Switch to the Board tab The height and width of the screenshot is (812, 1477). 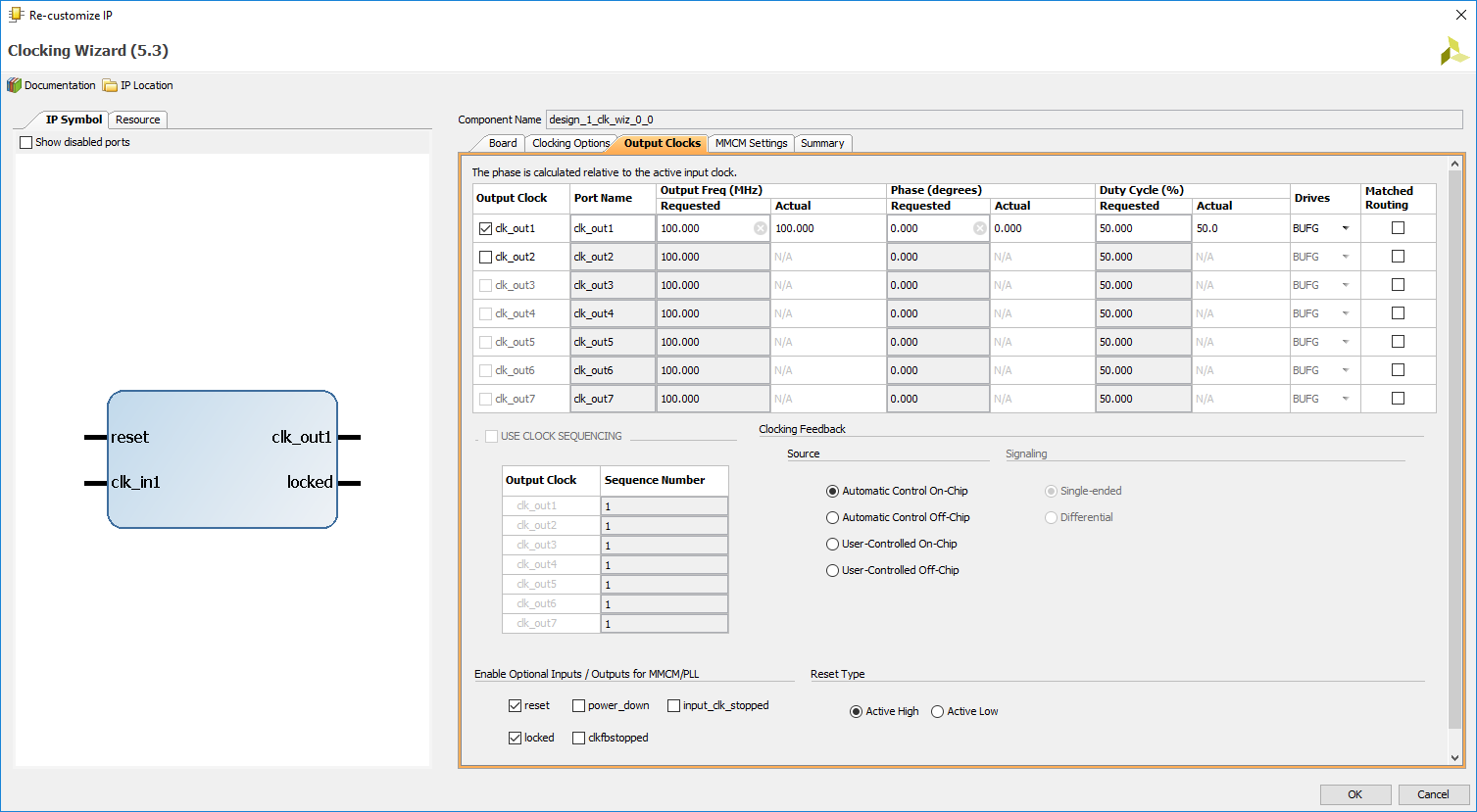click(503, 143)
